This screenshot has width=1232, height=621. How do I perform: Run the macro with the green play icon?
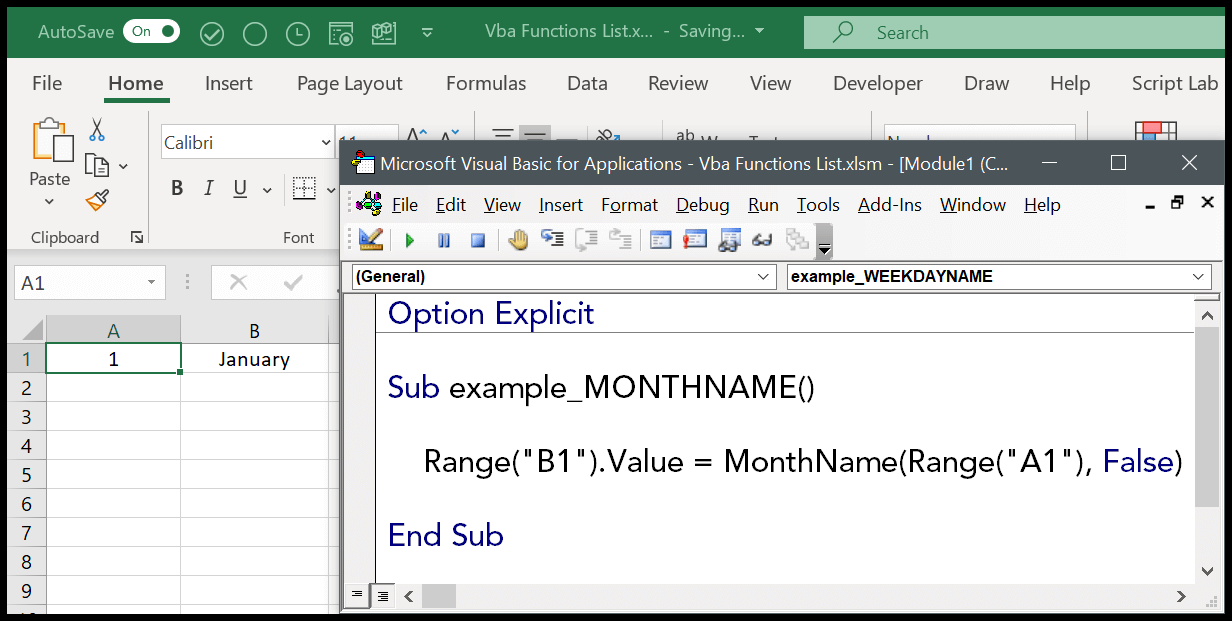[x=410, y=240]
